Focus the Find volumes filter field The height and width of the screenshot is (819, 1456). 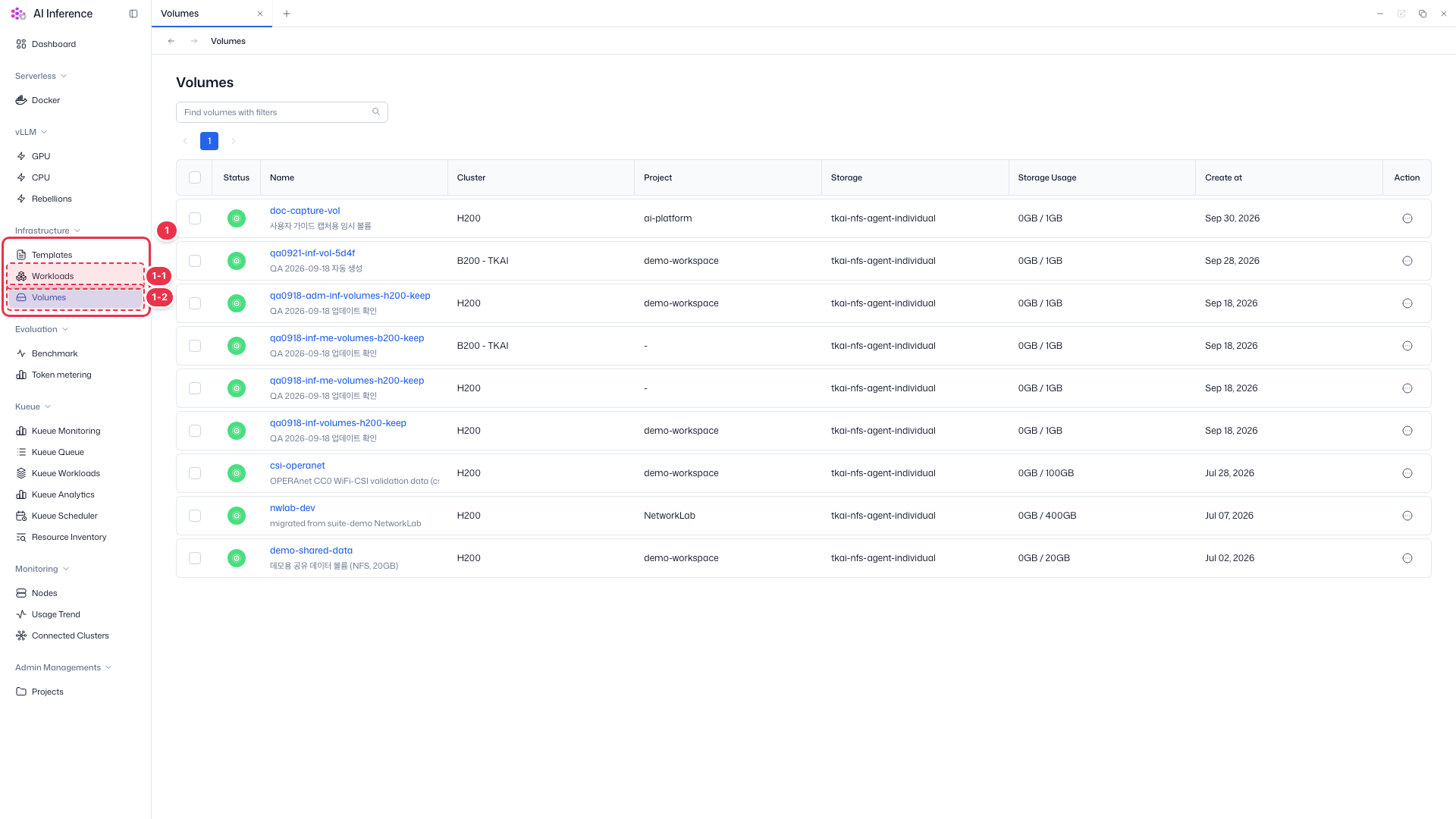tap(282, 112)
